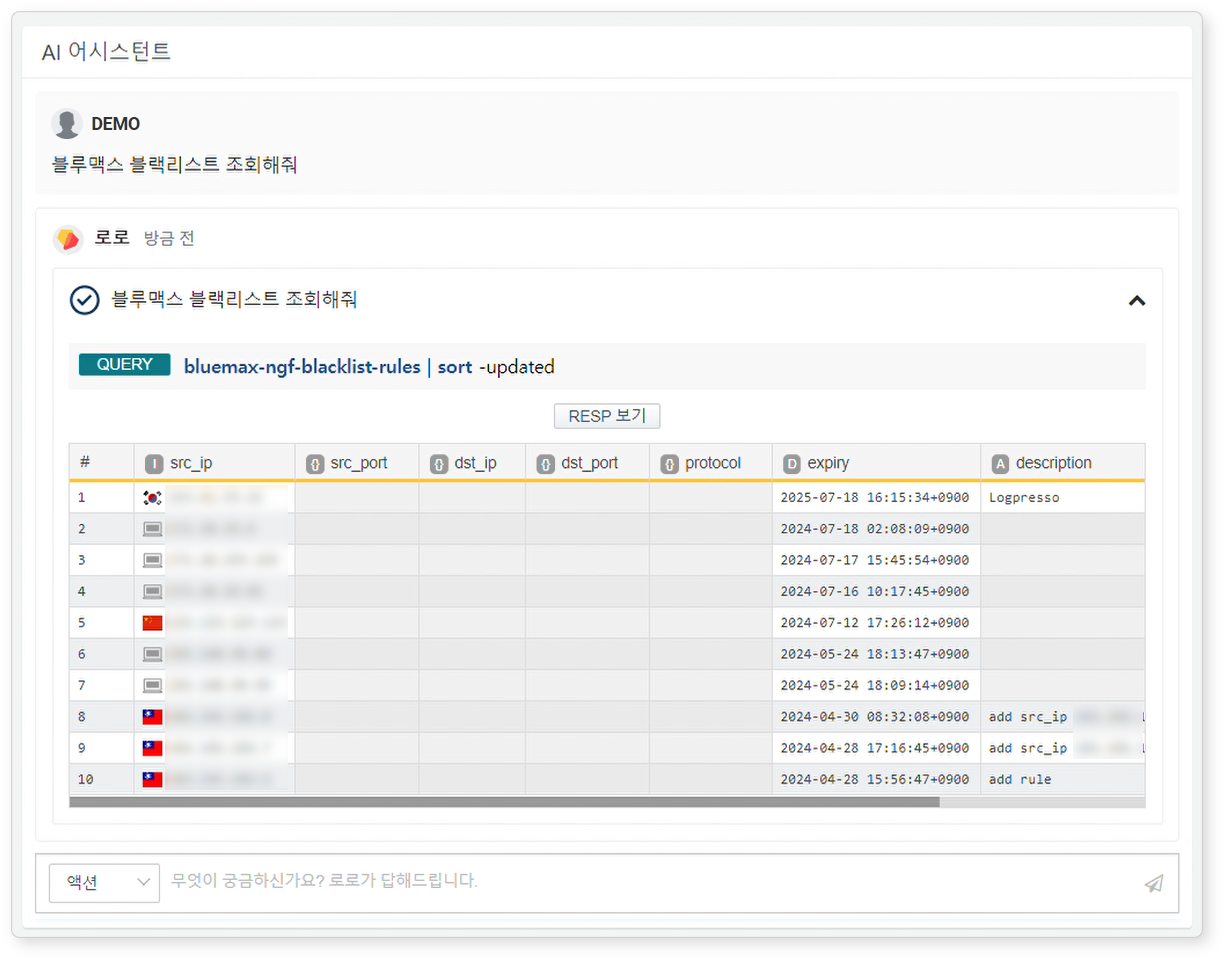Click the DEMO user avatar icon
The image size is (1225, 960).
[67, 124]
